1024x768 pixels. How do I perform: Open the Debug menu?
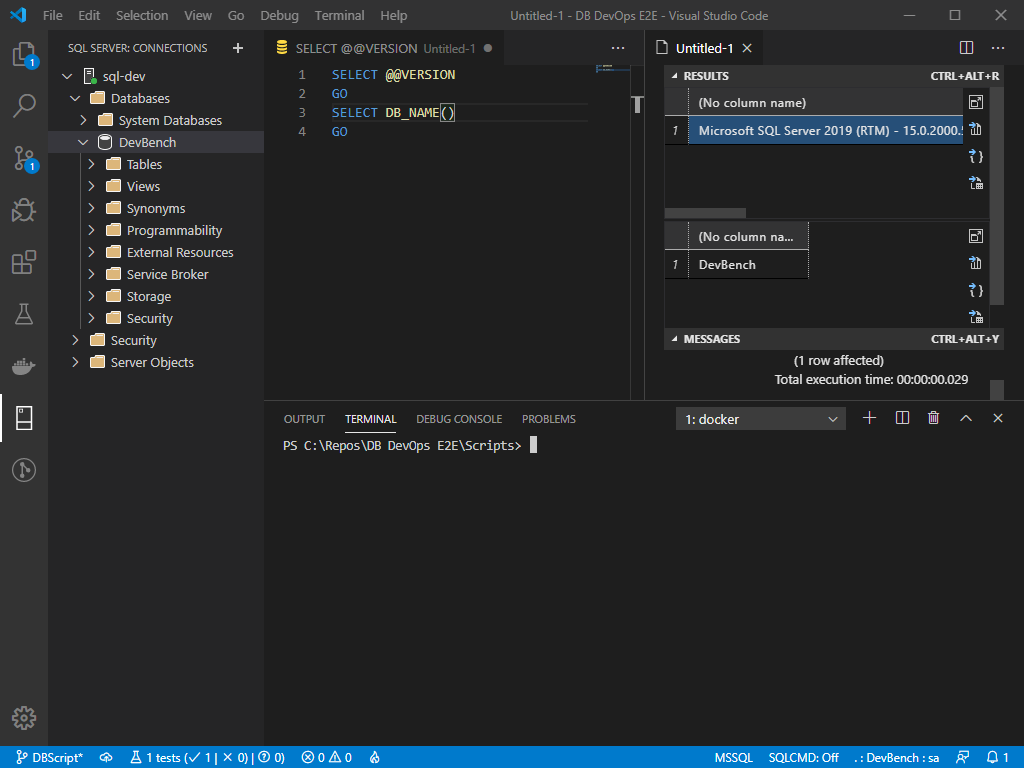coord(280,15)
